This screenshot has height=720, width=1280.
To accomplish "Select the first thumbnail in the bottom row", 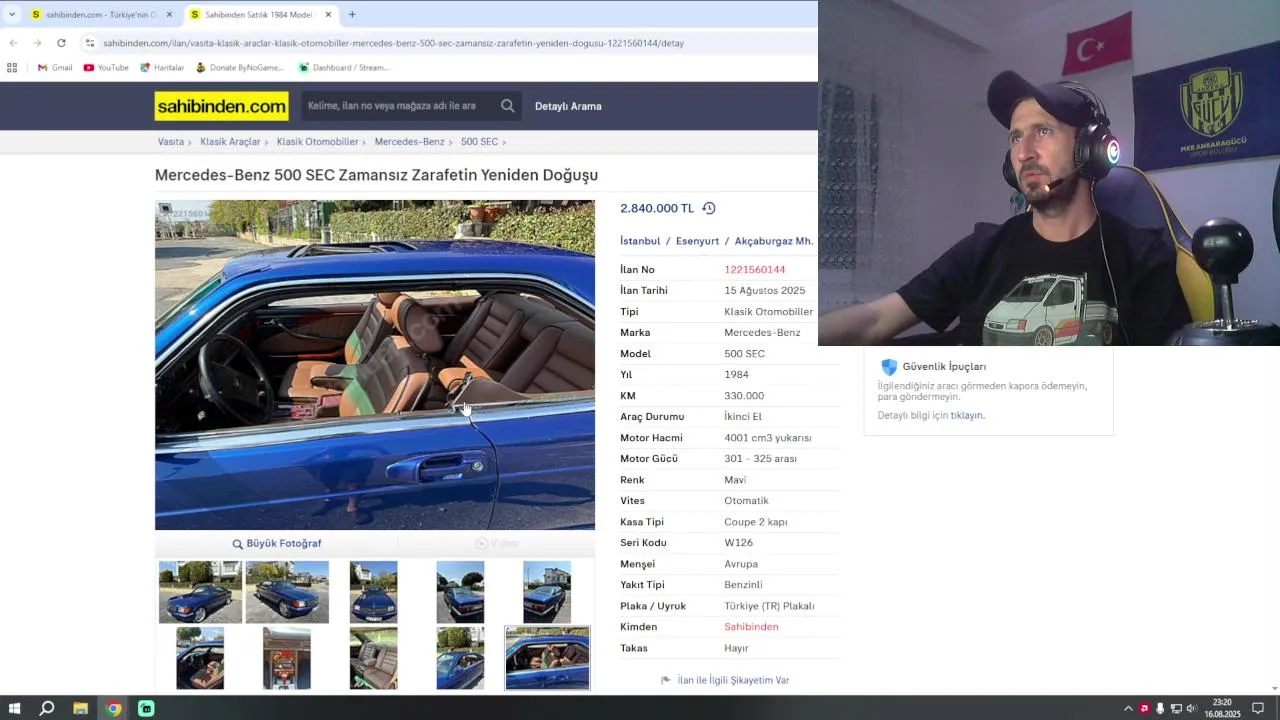I will [x=200, y=658].
